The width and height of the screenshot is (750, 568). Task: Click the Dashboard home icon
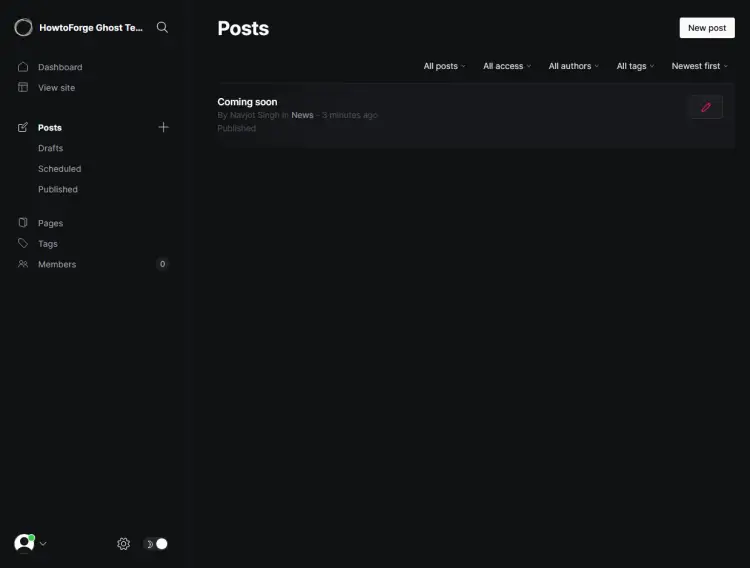[x=22, y=67]
